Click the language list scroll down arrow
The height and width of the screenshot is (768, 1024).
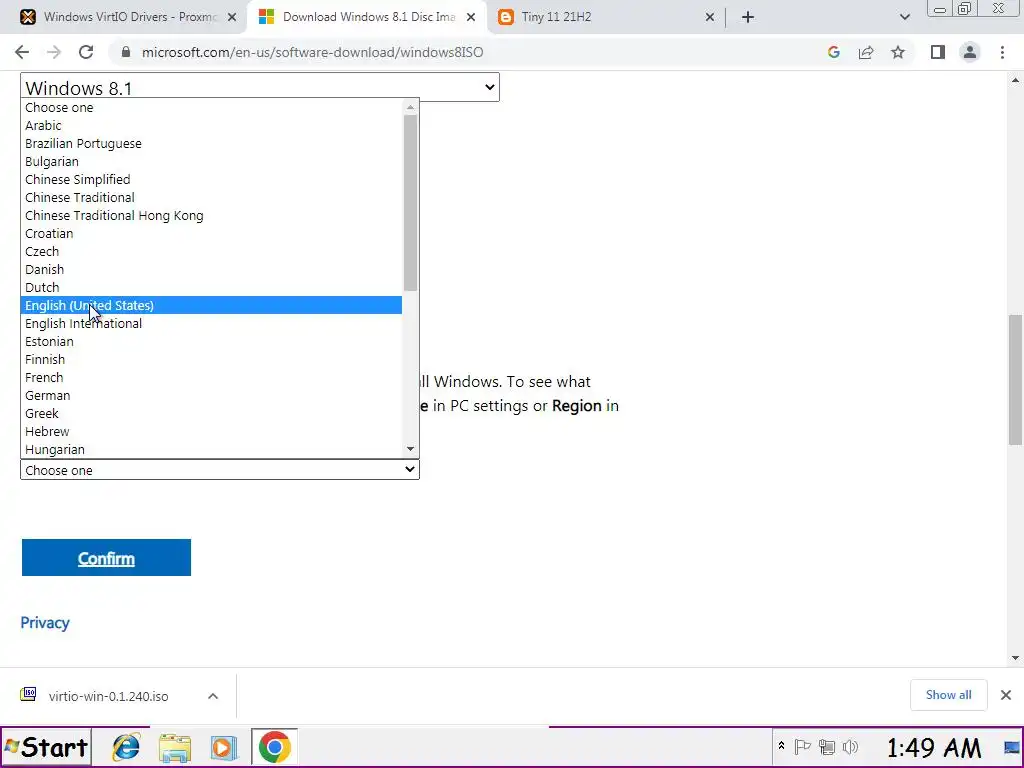click(x=410, y=449)
